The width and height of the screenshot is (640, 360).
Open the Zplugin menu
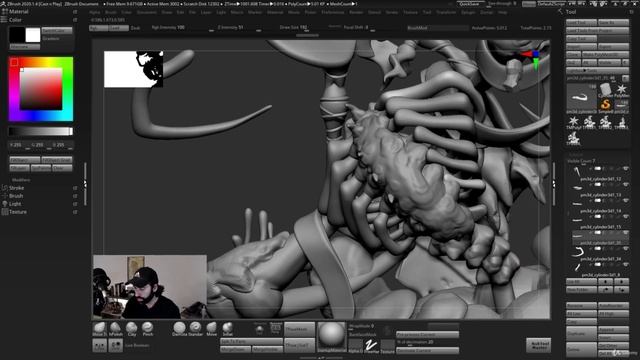pyautogui.click(x=468, y=12)
